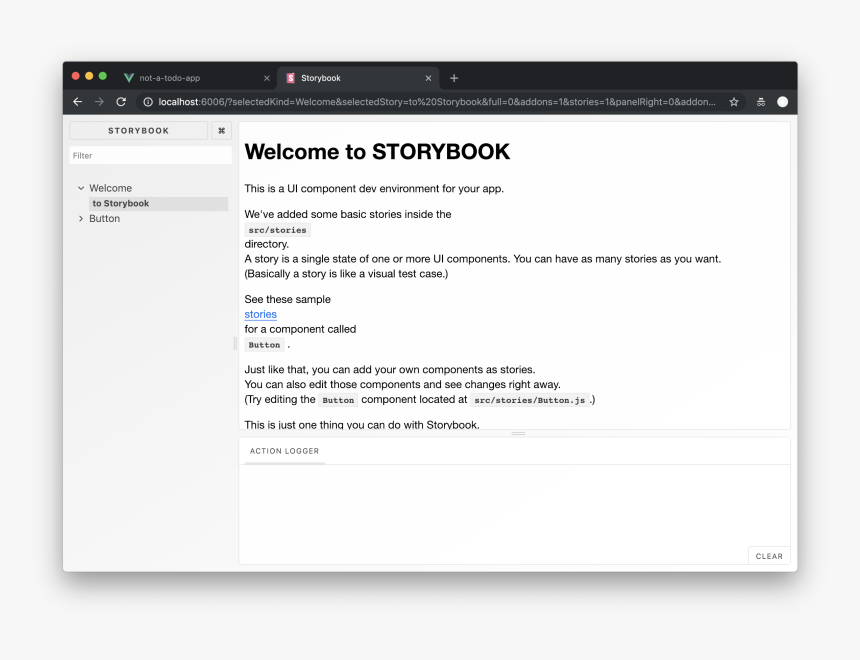Click the STORYBOOK header button
Image resolution: width=860 pixels, height=660 pixels.
point(139,131)
